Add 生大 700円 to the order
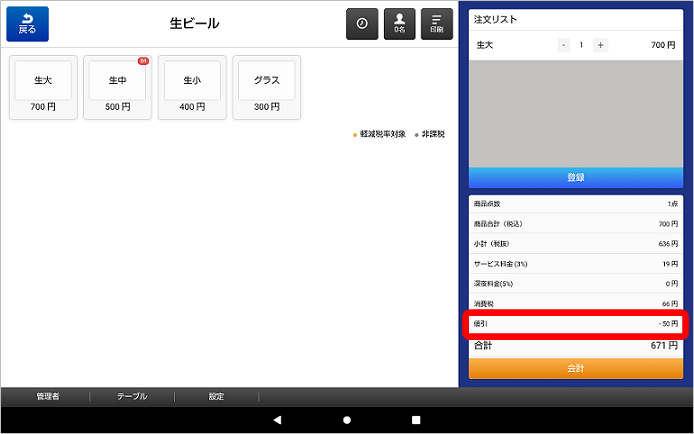Screen dimensions: 694x434 43,88
